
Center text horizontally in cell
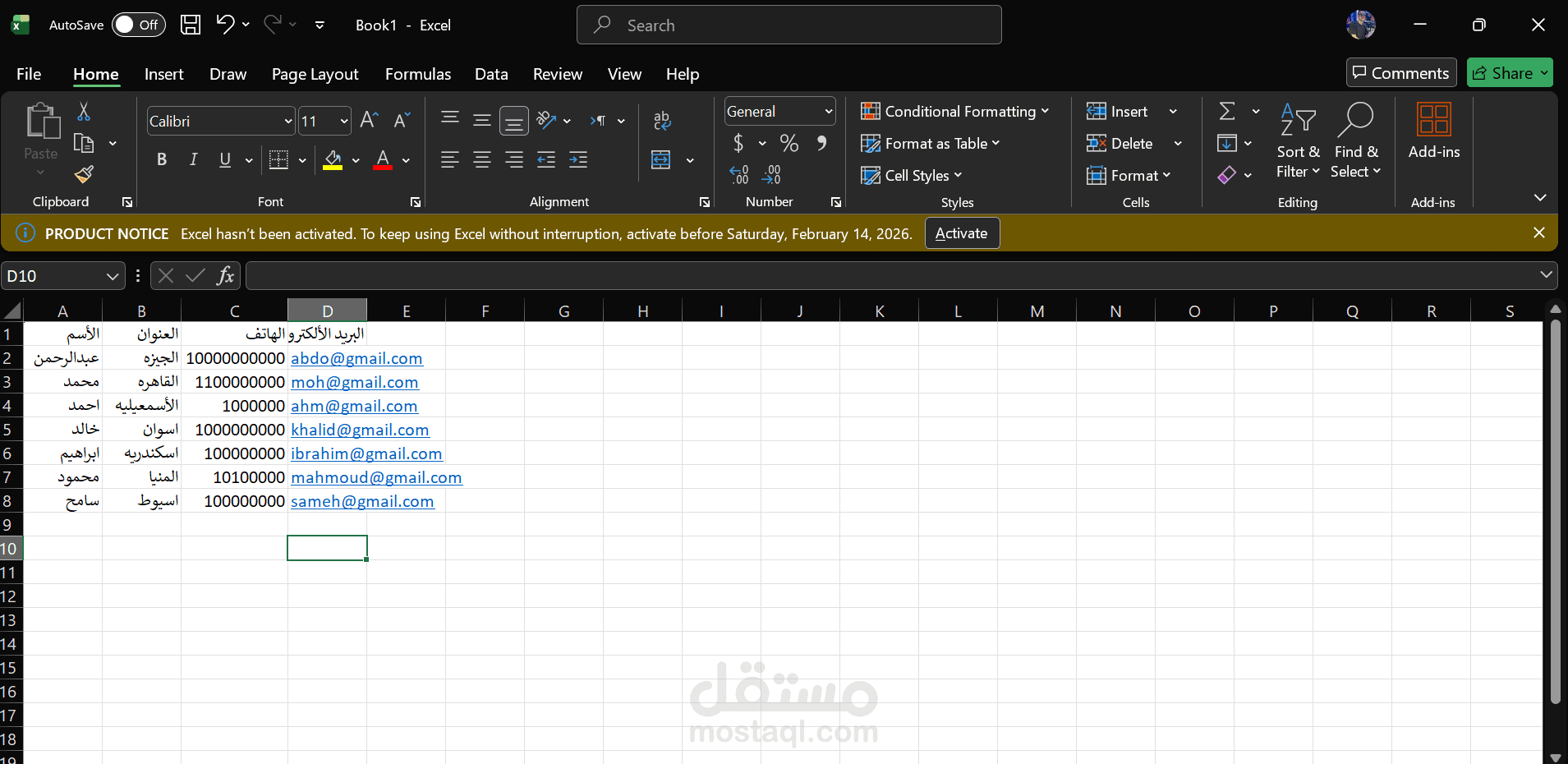(482, 159)
